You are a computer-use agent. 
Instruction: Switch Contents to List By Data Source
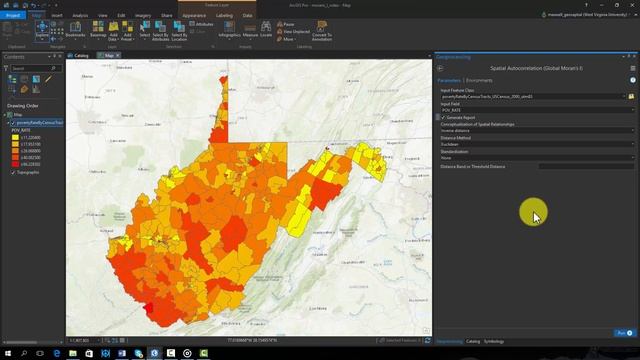(24, 79)
